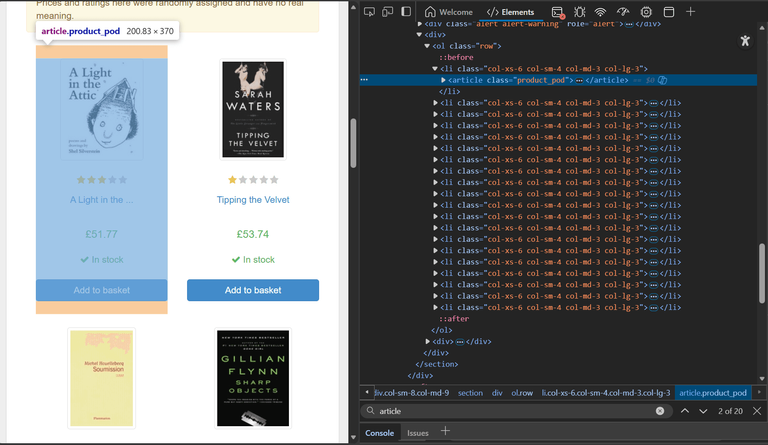
Task: Click the search magnifier icon in find bar
Action: 370,411
